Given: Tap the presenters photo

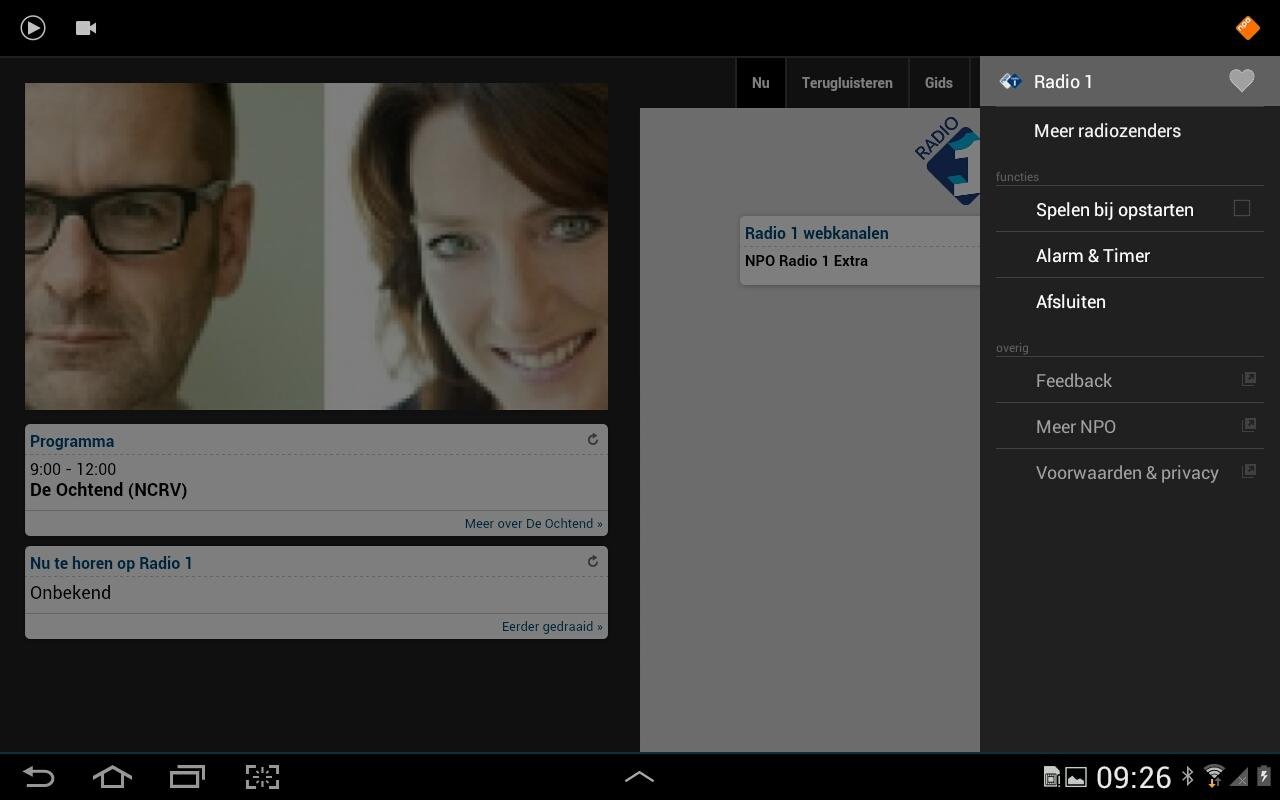Looking at the screenshot, I should coord(316,246).
